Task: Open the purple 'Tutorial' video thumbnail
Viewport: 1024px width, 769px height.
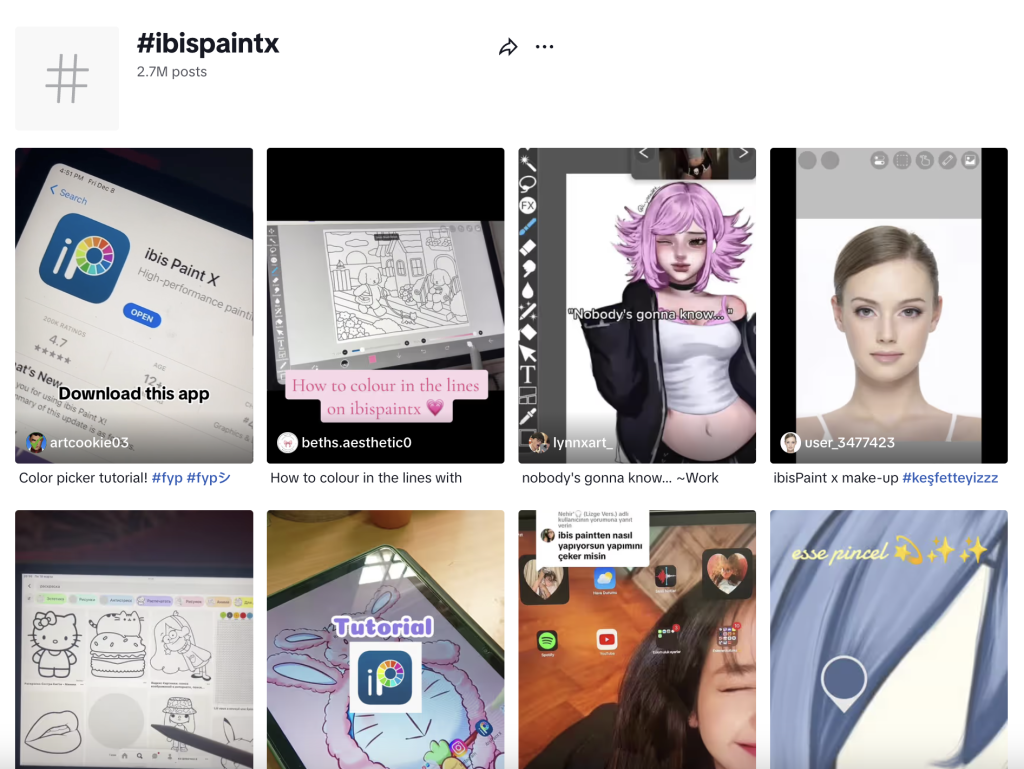Action: 385,640
